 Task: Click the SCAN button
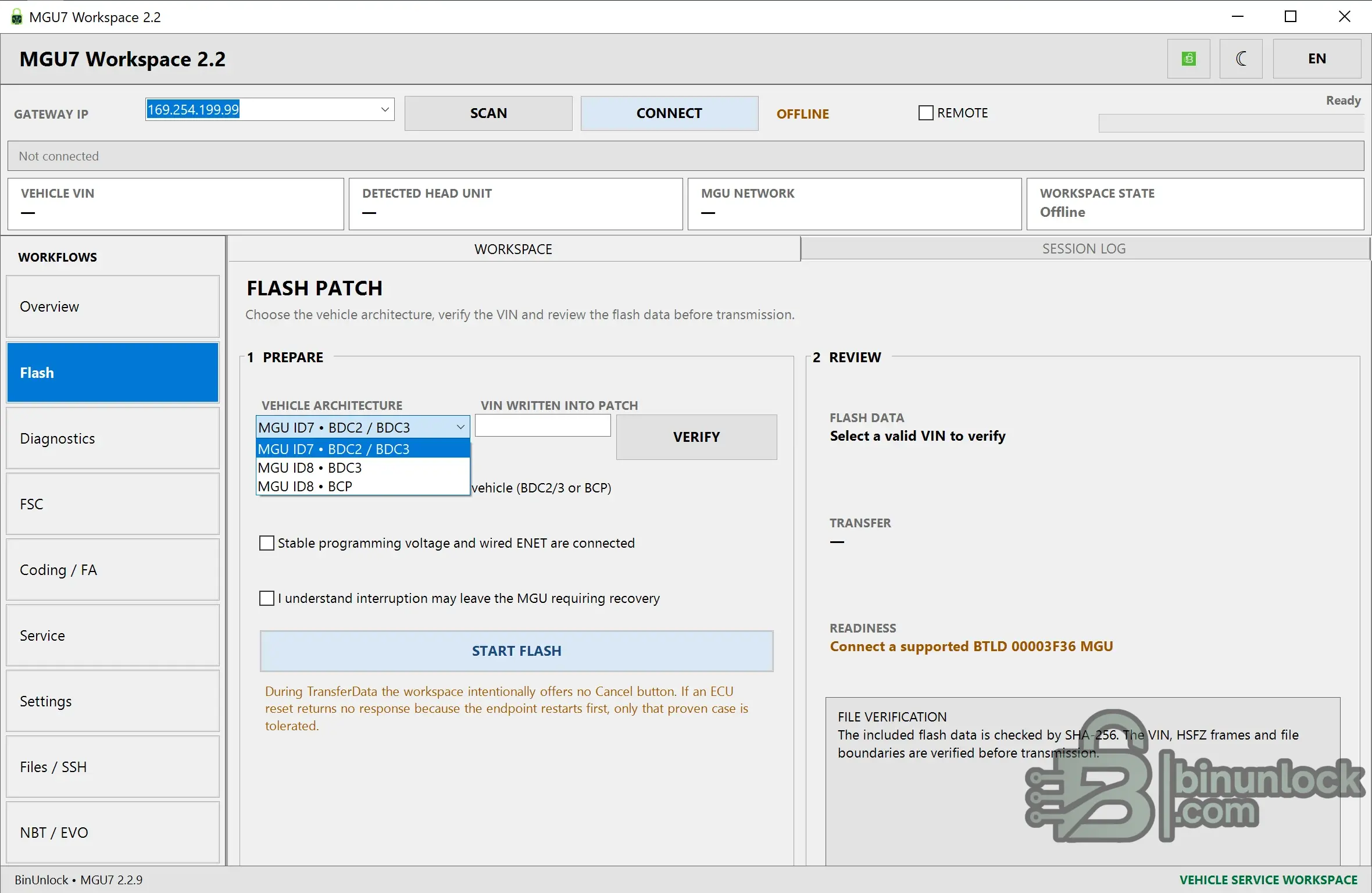point(488,113)
